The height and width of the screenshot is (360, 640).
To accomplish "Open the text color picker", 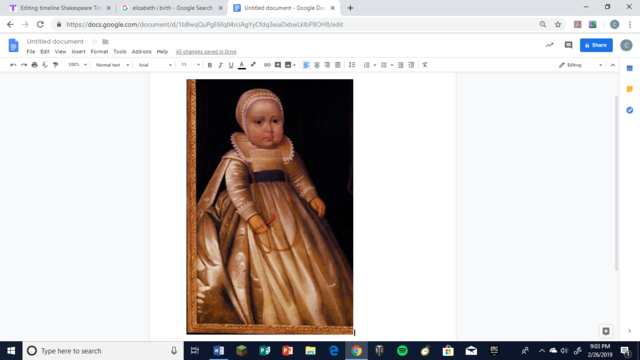I will point(242,65).
